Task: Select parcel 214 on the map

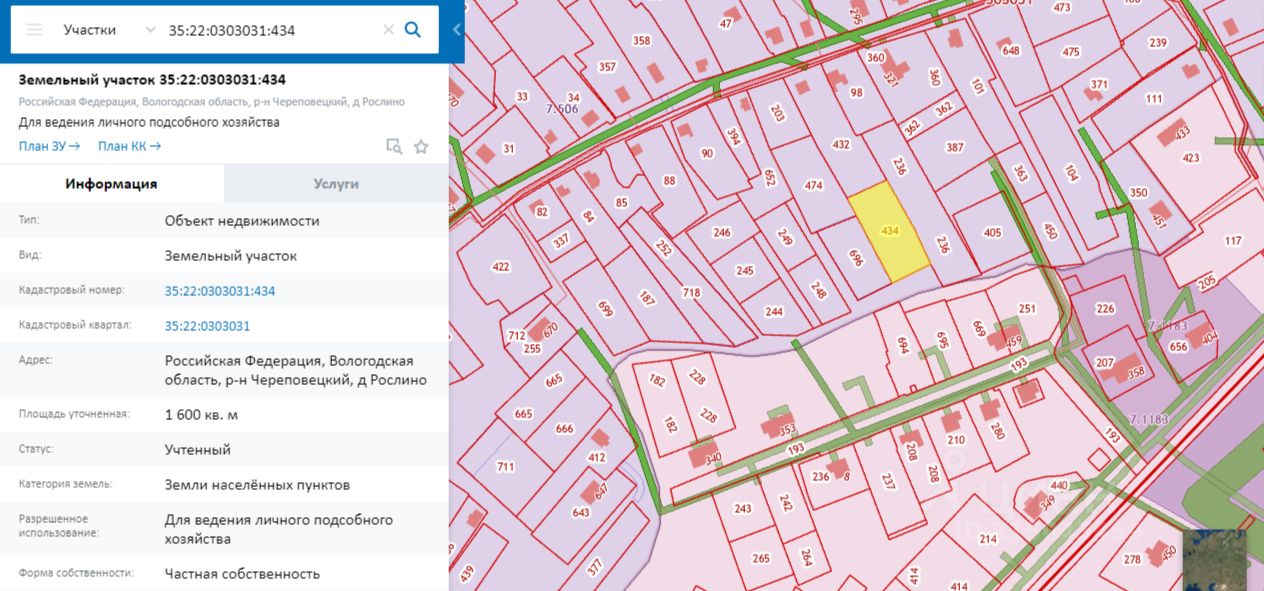Action: click(x=988, y=540)
